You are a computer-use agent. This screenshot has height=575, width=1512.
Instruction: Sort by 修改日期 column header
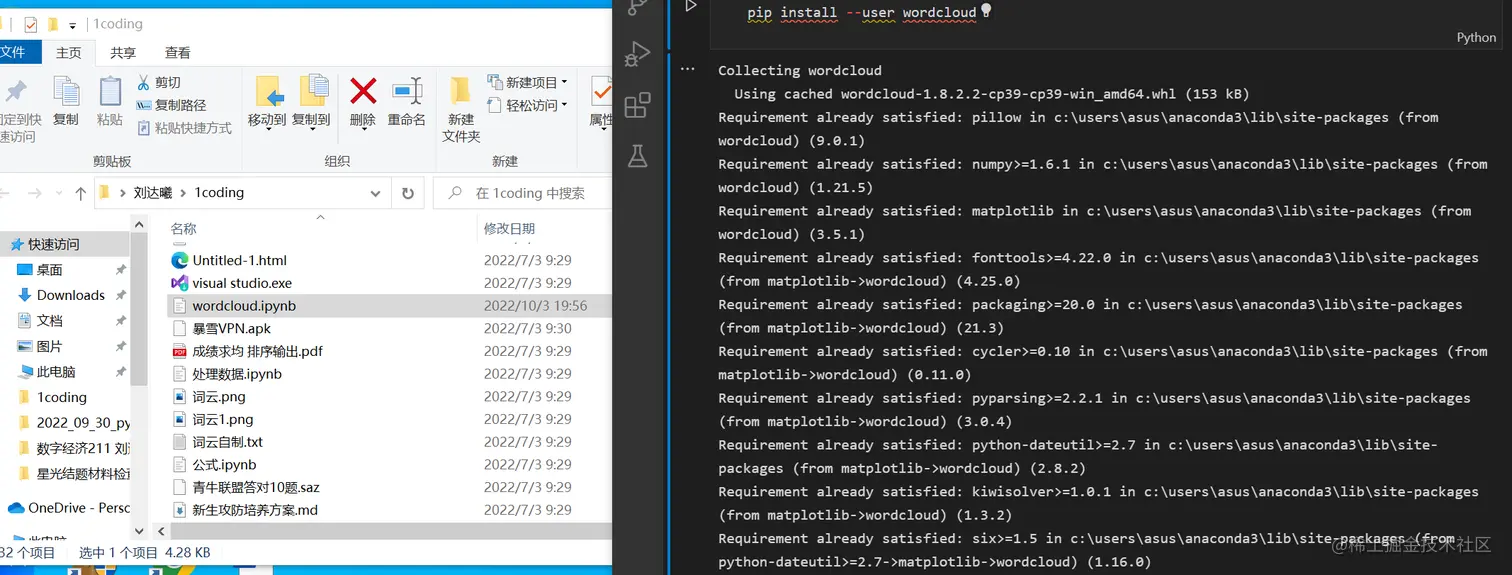509,228
